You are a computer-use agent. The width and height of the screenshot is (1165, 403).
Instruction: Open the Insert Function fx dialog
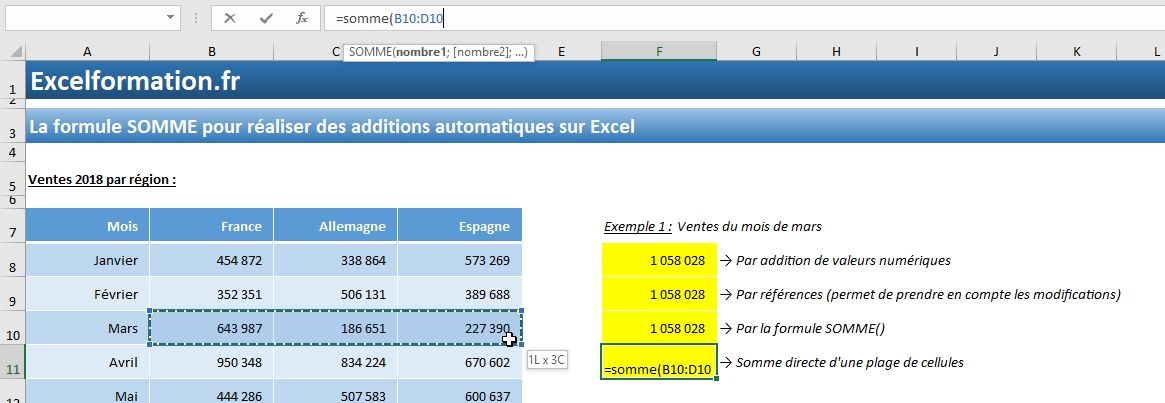coord(302,19)
